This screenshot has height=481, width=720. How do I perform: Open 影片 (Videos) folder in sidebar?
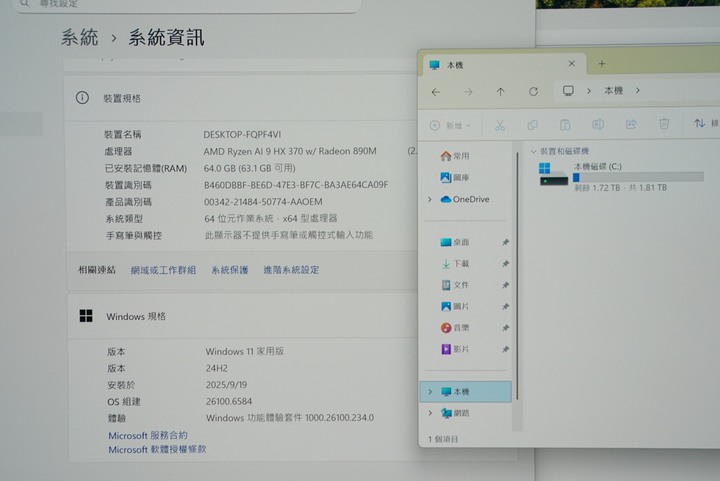tap(455, 349)
